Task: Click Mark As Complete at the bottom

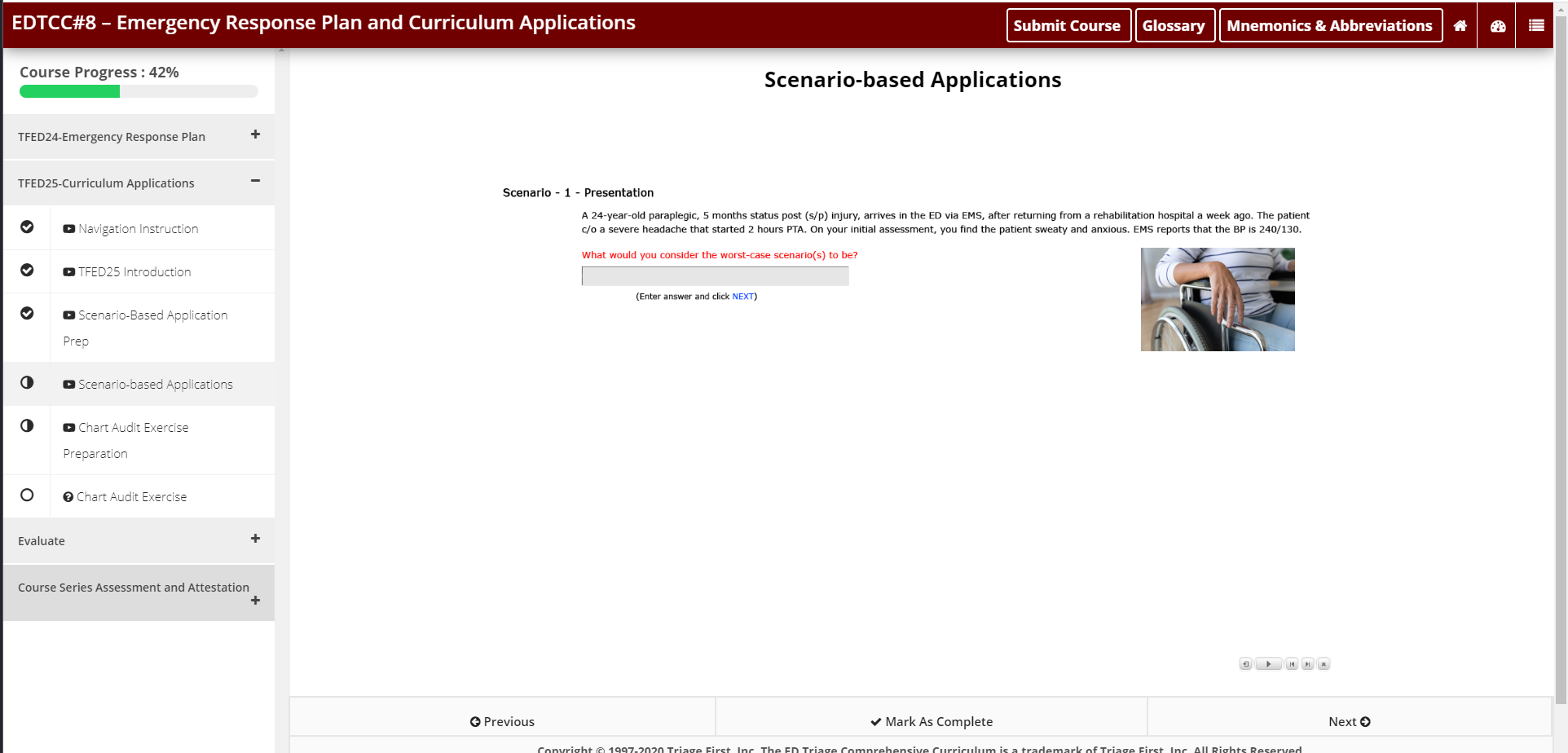Action: (x=931, y=720)
